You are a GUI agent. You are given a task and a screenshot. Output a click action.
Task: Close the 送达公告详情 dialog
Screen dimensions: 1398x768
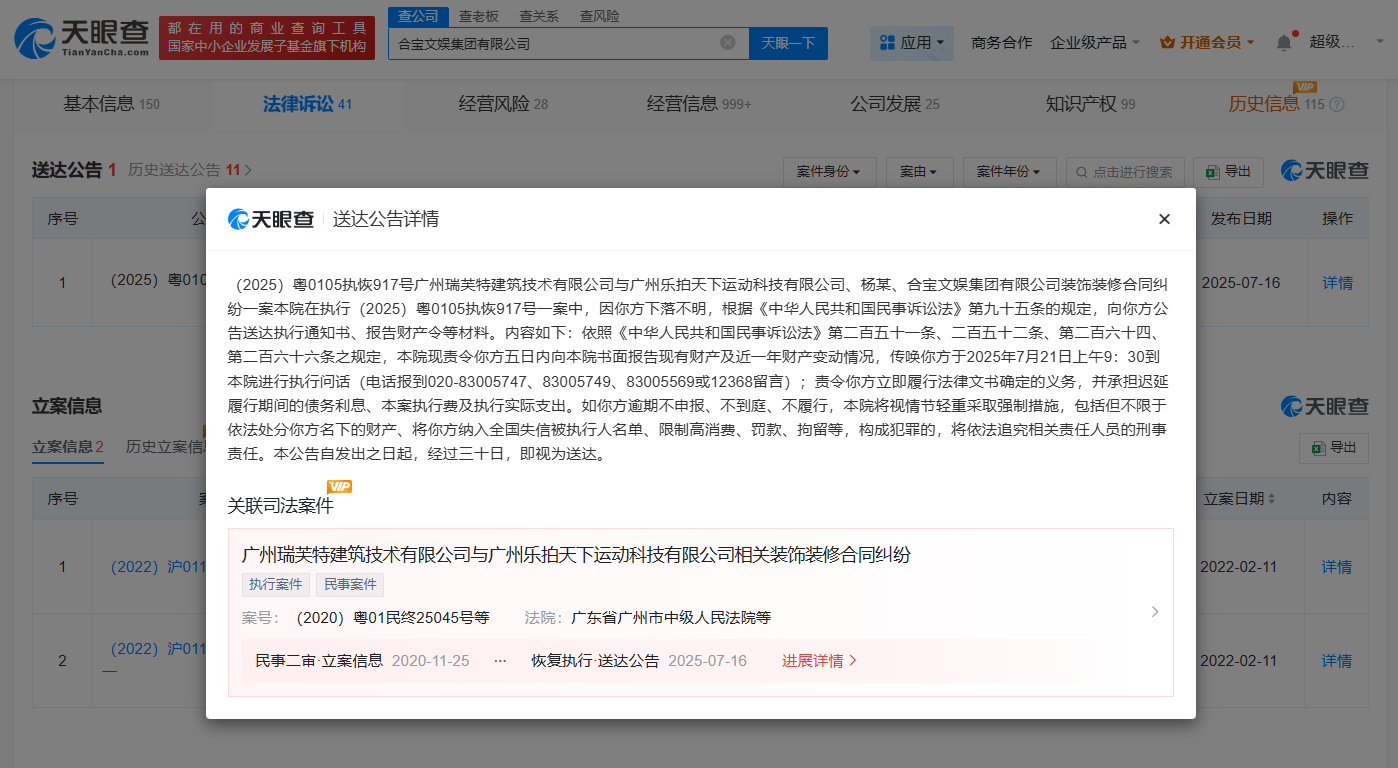click(1164, 219)
